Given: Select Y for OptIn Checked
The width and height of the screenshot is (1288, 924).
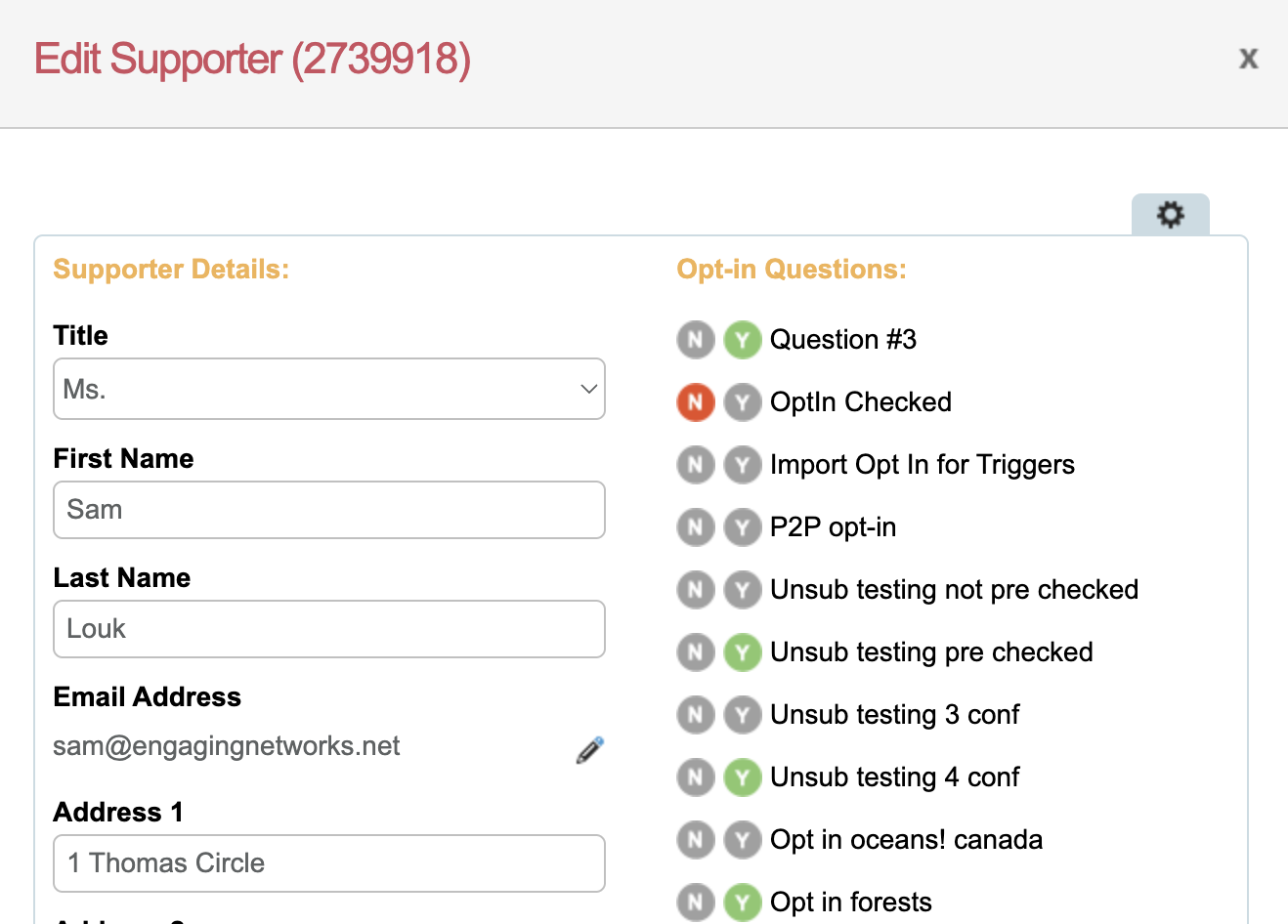Looking at the screenshot, I should click(743, 402).
